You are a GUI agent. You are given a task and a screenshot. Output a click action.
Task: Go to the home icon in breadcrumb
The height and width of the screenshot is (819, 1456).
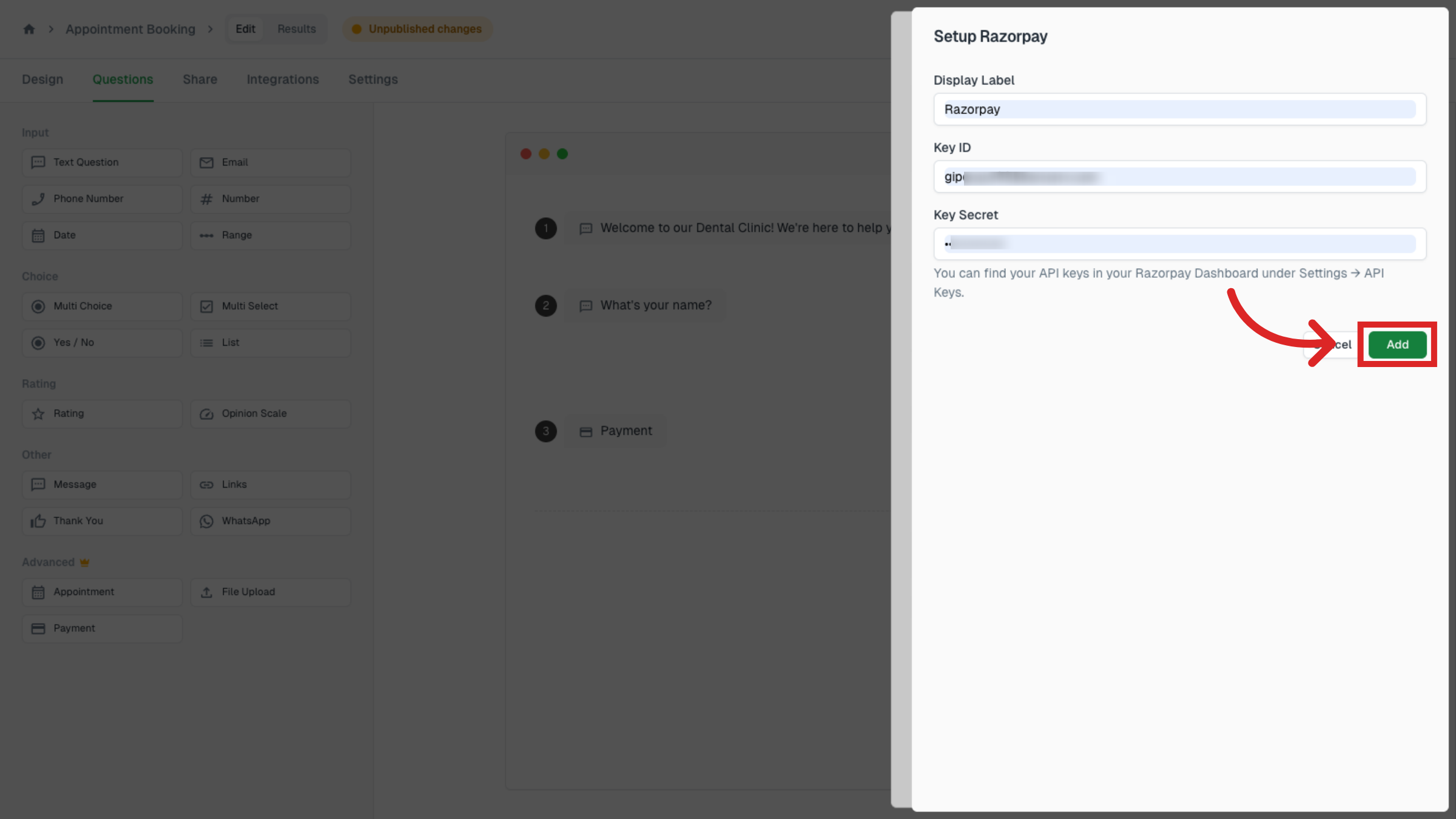pos(29,29)
